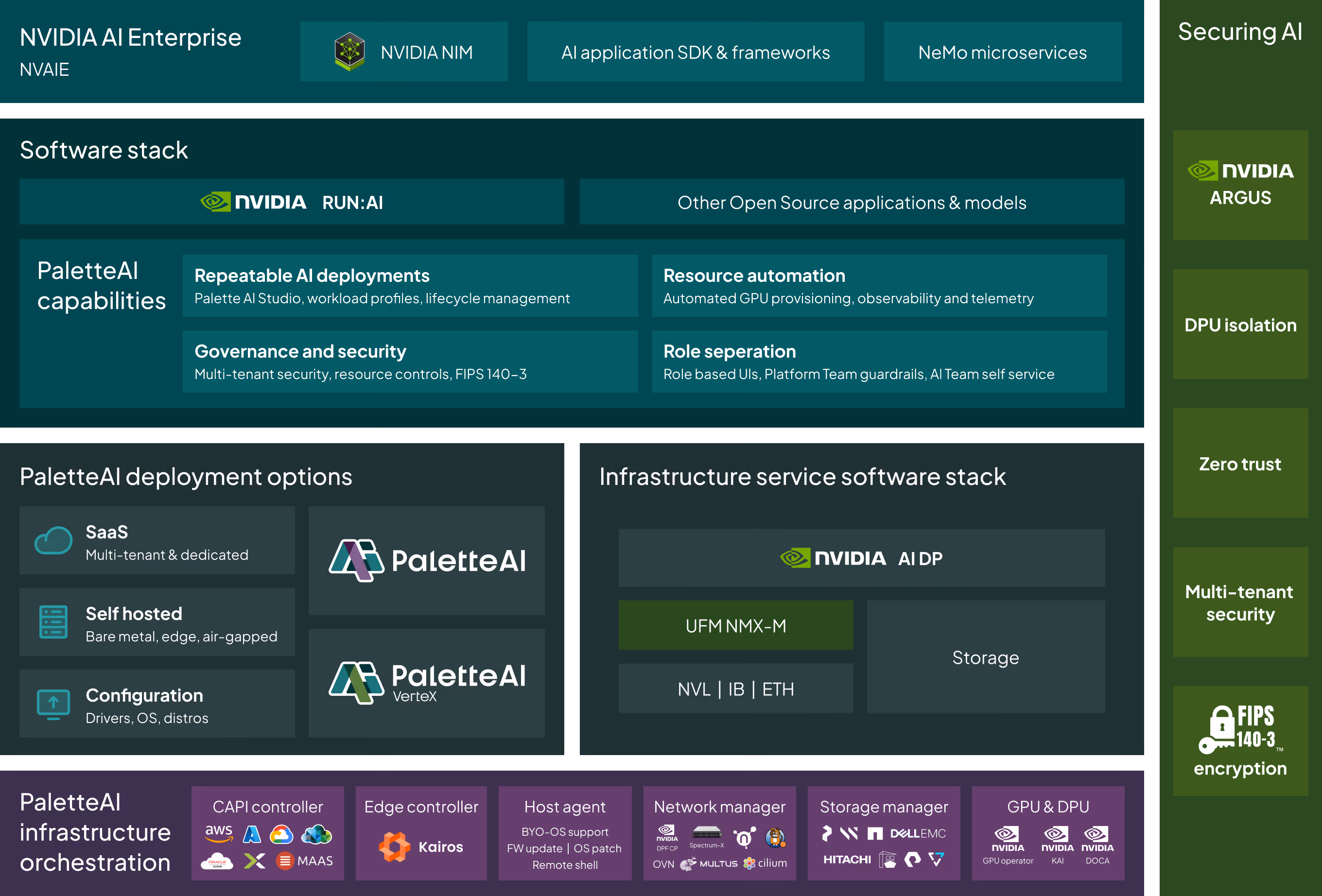This screenshot has height=896, width=1322.
Task: Click the NVAIE subtitle
Action: [44, 69]
